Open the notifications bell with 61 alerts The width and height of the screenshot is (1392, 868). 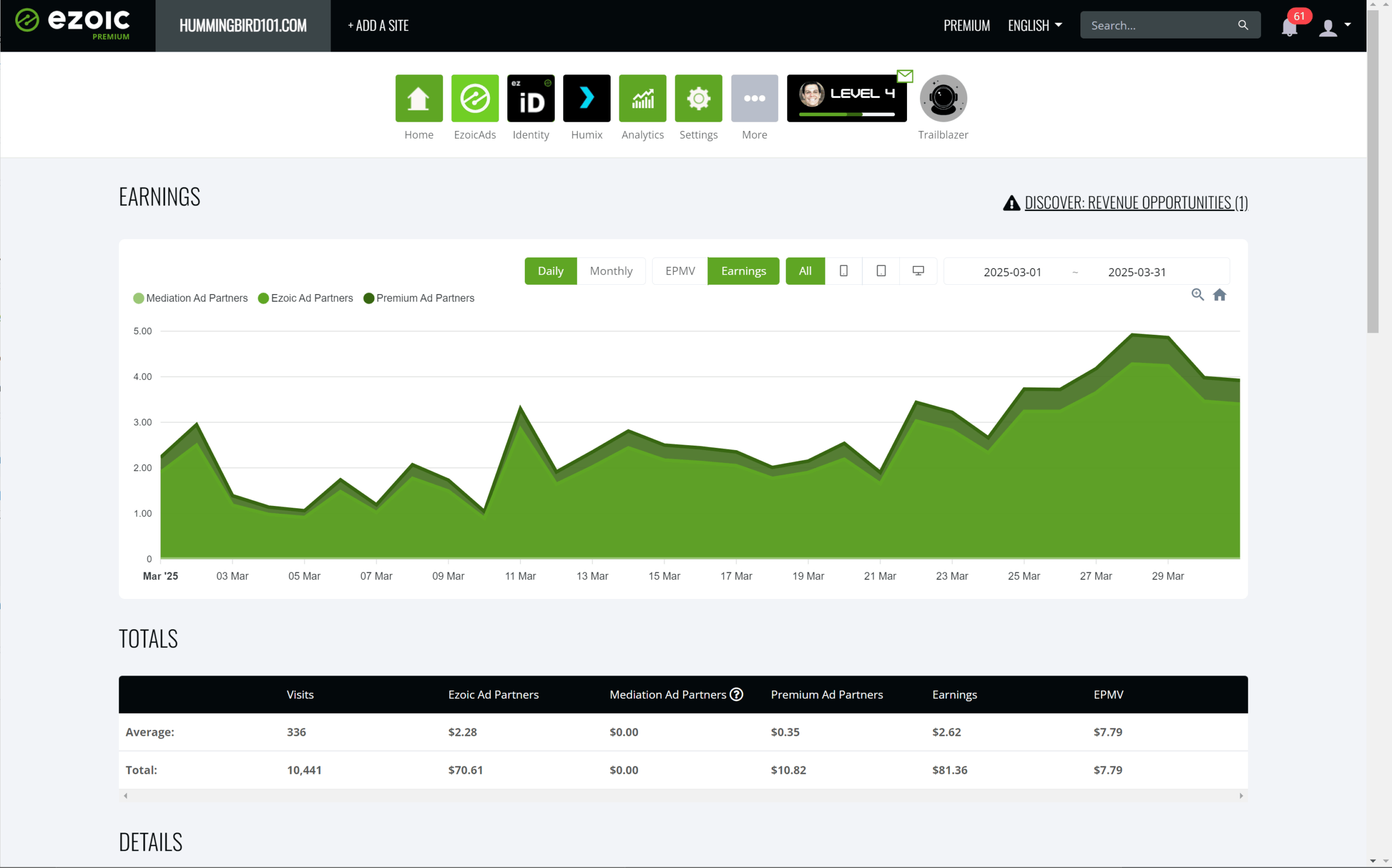point(1289,27)
